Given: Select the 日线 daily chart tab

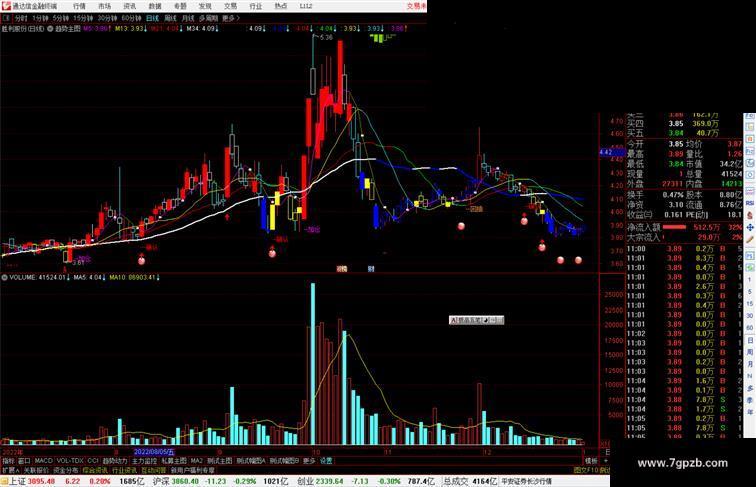Looking at the screenshot, I should click(152, 18).
